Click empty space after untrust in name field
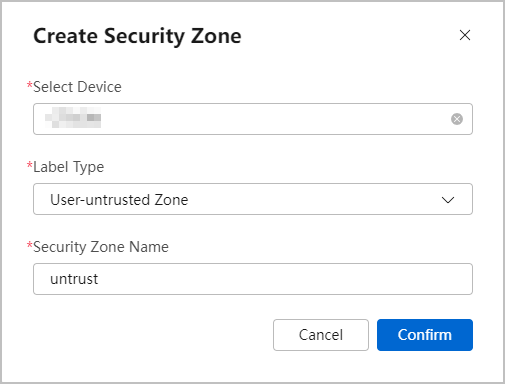This screenshot has height=384, width=505. 283,279
